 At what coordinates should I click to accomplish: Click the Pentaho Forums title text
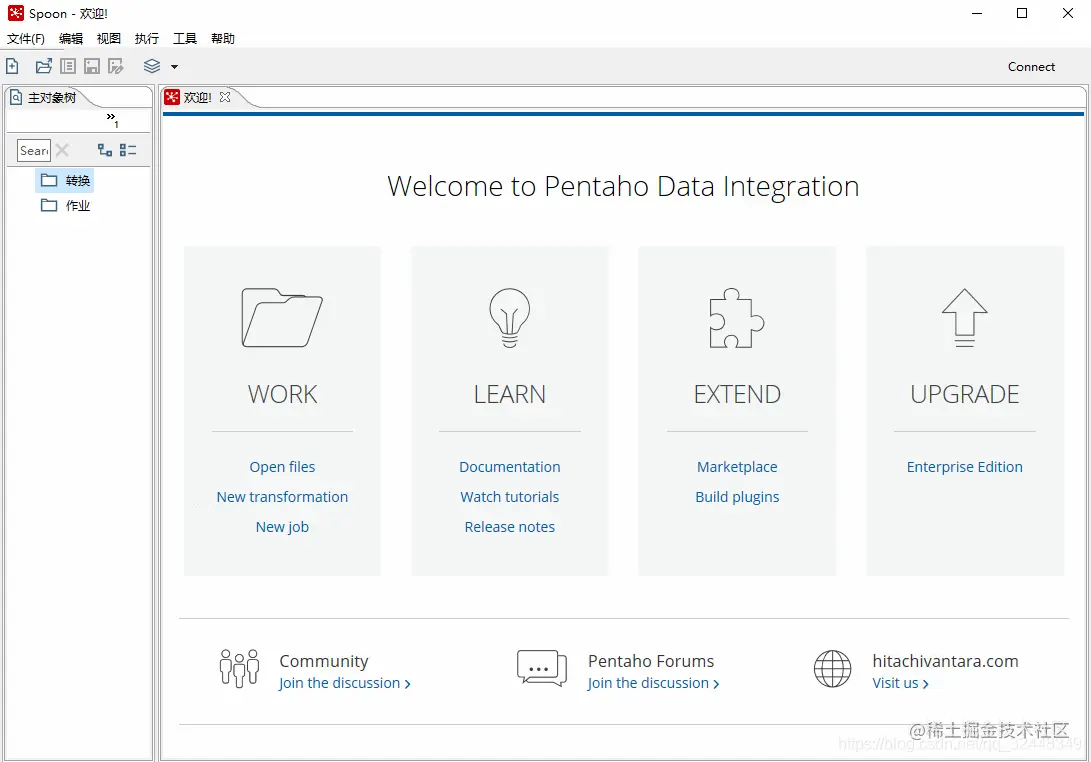coord(651,661)
